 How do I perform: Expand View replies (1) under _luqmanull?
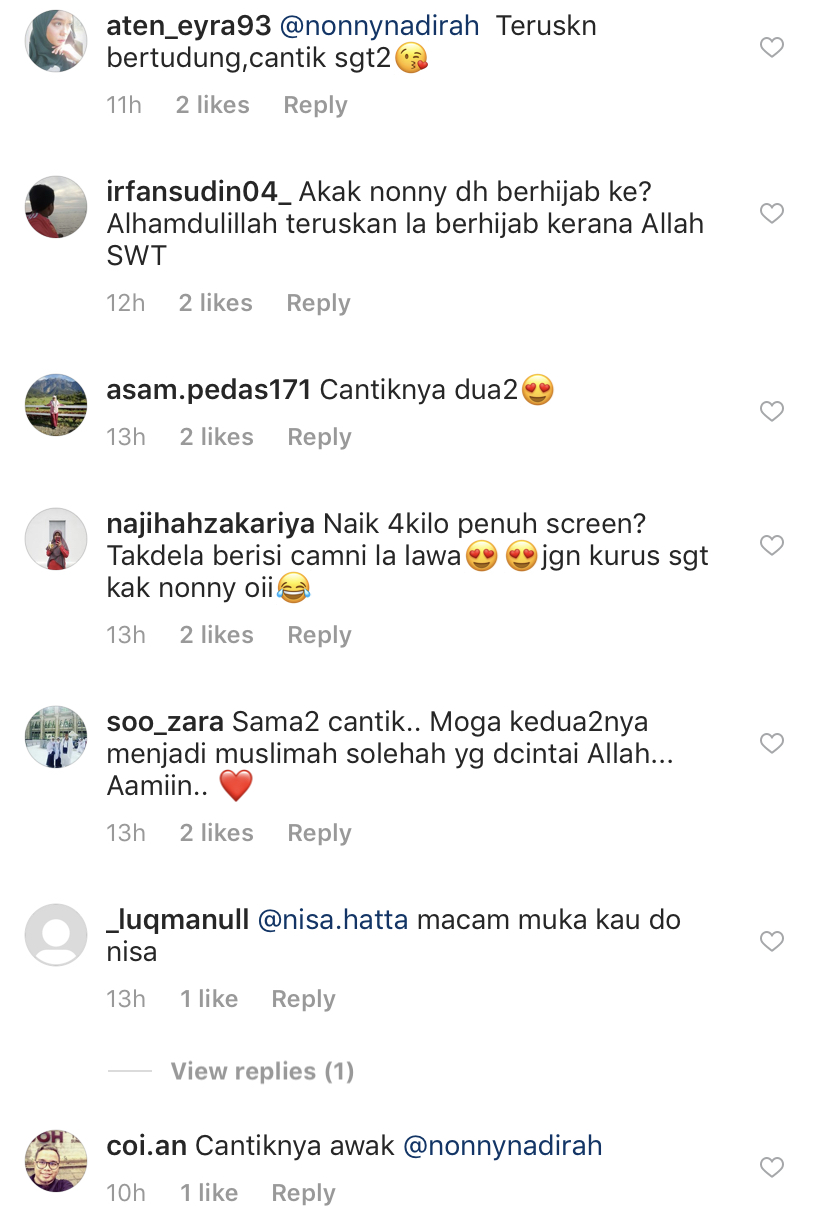[x=262, y=1071]
